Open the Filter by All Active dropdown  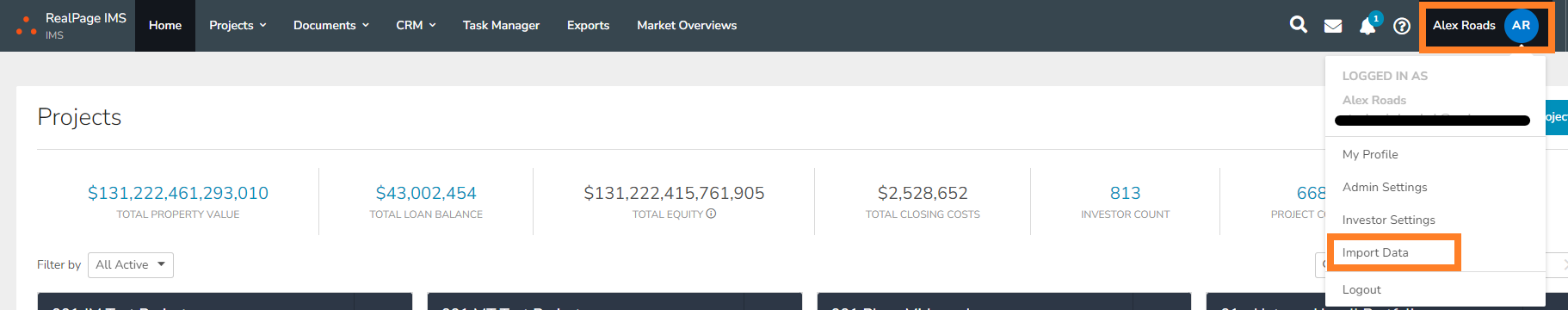131,264
